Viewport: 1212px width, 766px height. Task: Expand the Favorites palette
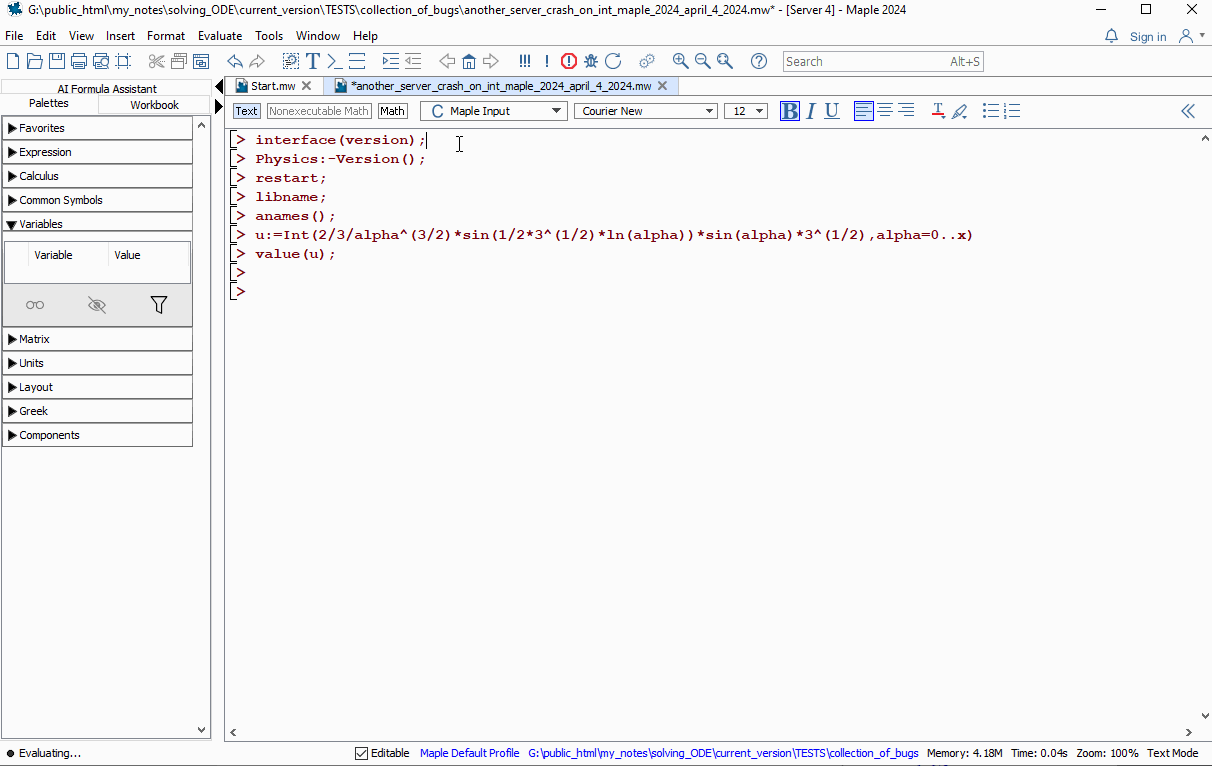coord(98,128)
